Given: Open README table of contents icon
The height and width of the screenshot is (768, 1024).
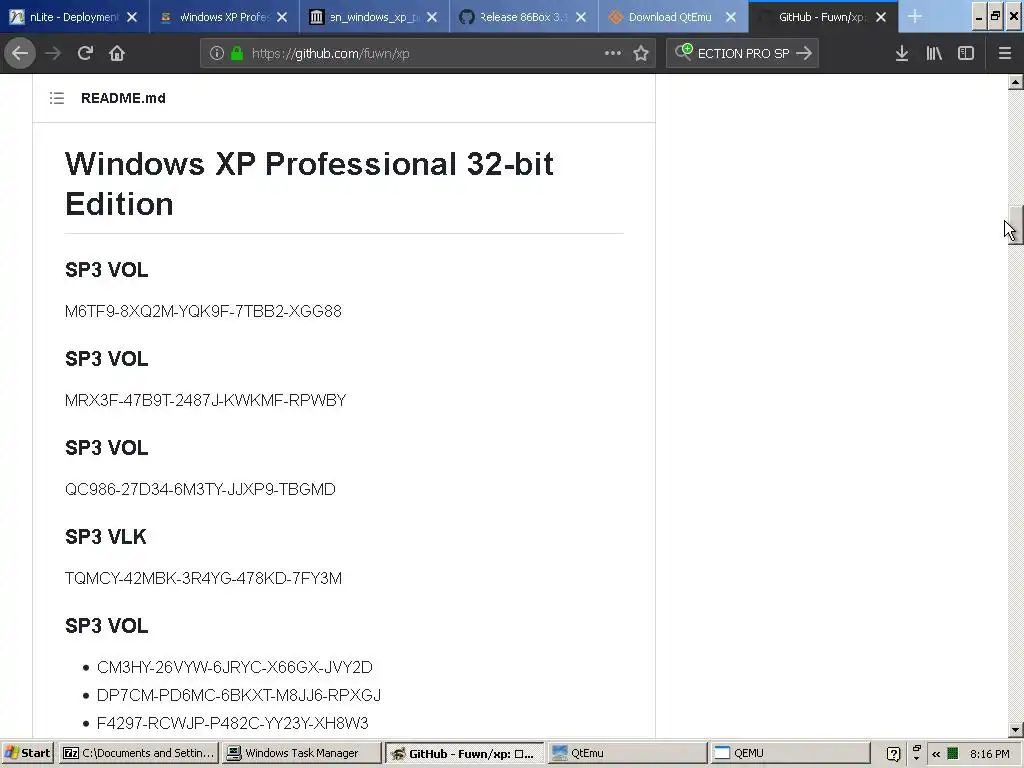Looking at the screenshot, I should (57, 98).
